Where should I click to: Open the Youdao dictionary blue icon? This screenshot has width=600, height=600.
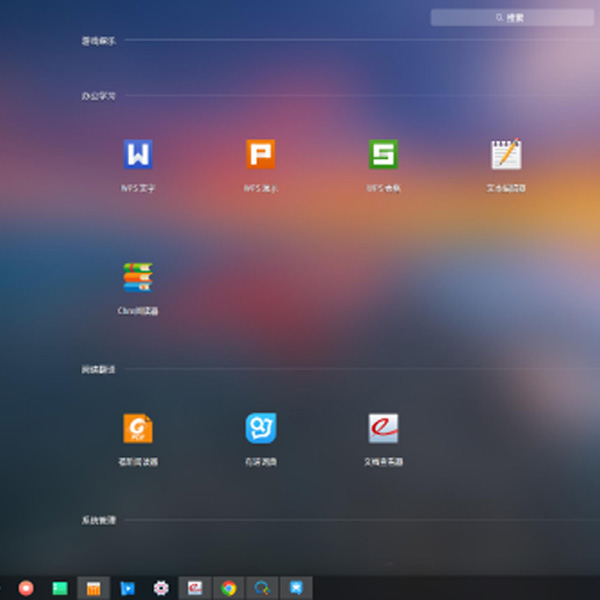[x=261, y=428]
